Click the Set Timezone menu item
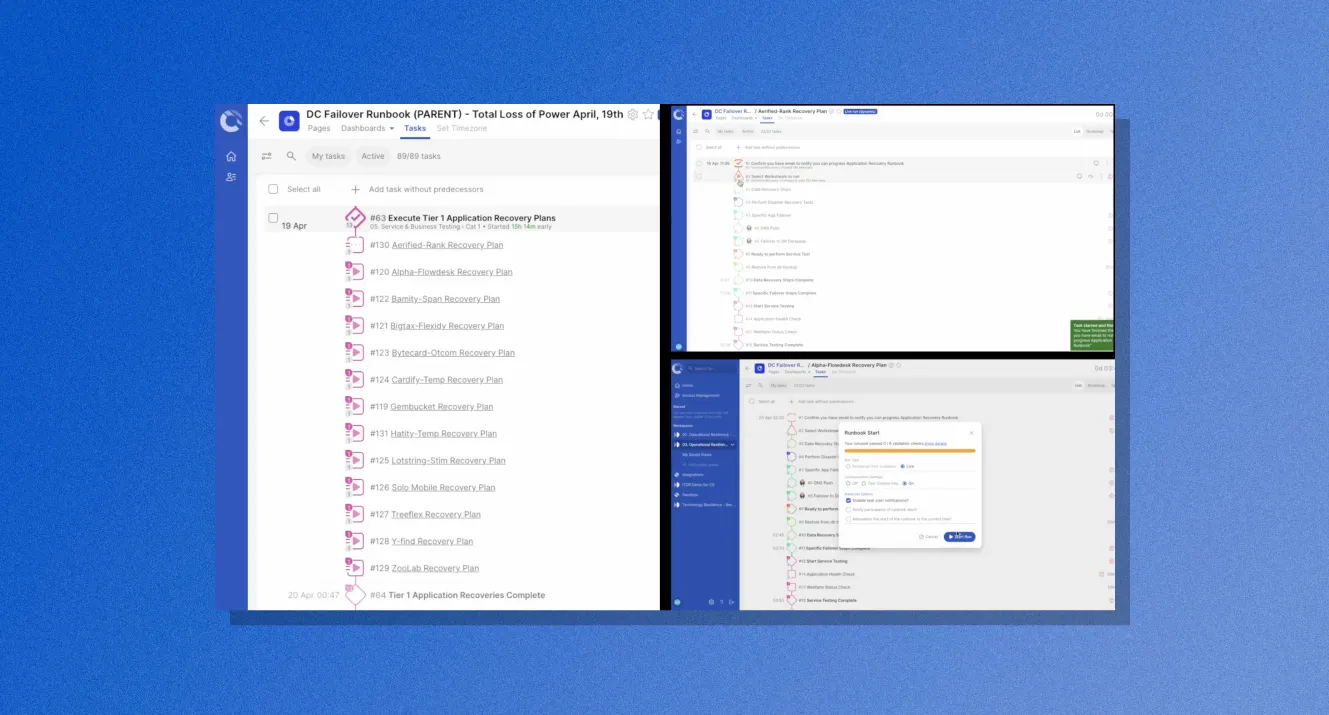This screenshot has height=715, width=1329. (462, 128)
